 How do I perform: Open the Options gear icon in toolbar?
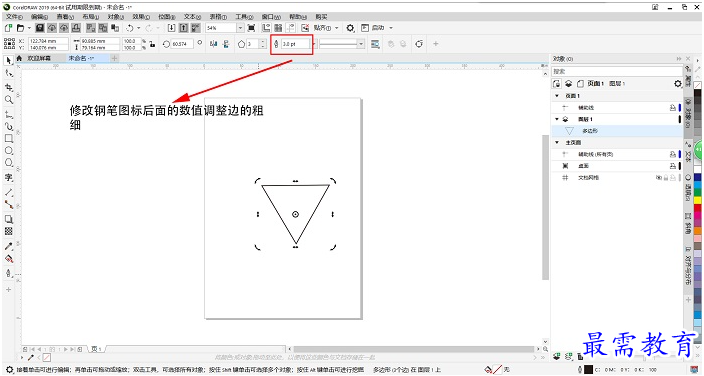350,28
